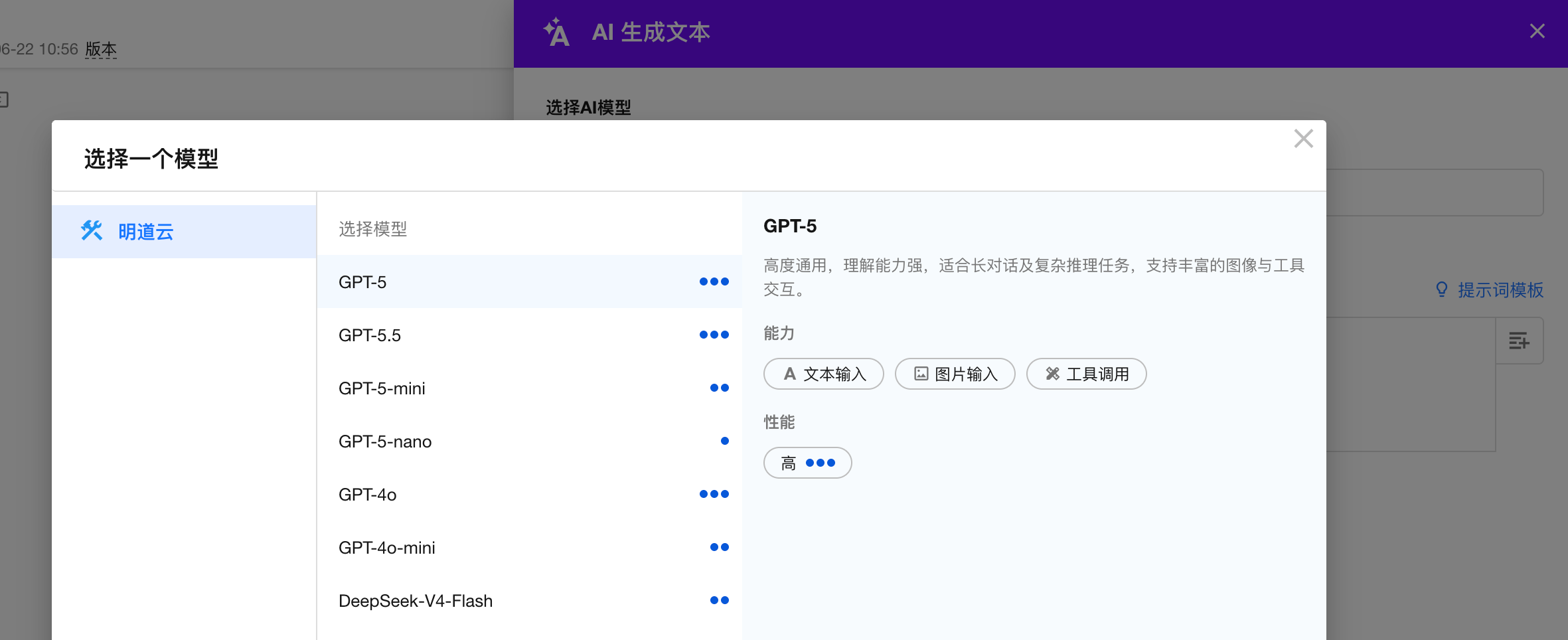Click the 性能 section label

pyautogui.click(x=779, y=422)
